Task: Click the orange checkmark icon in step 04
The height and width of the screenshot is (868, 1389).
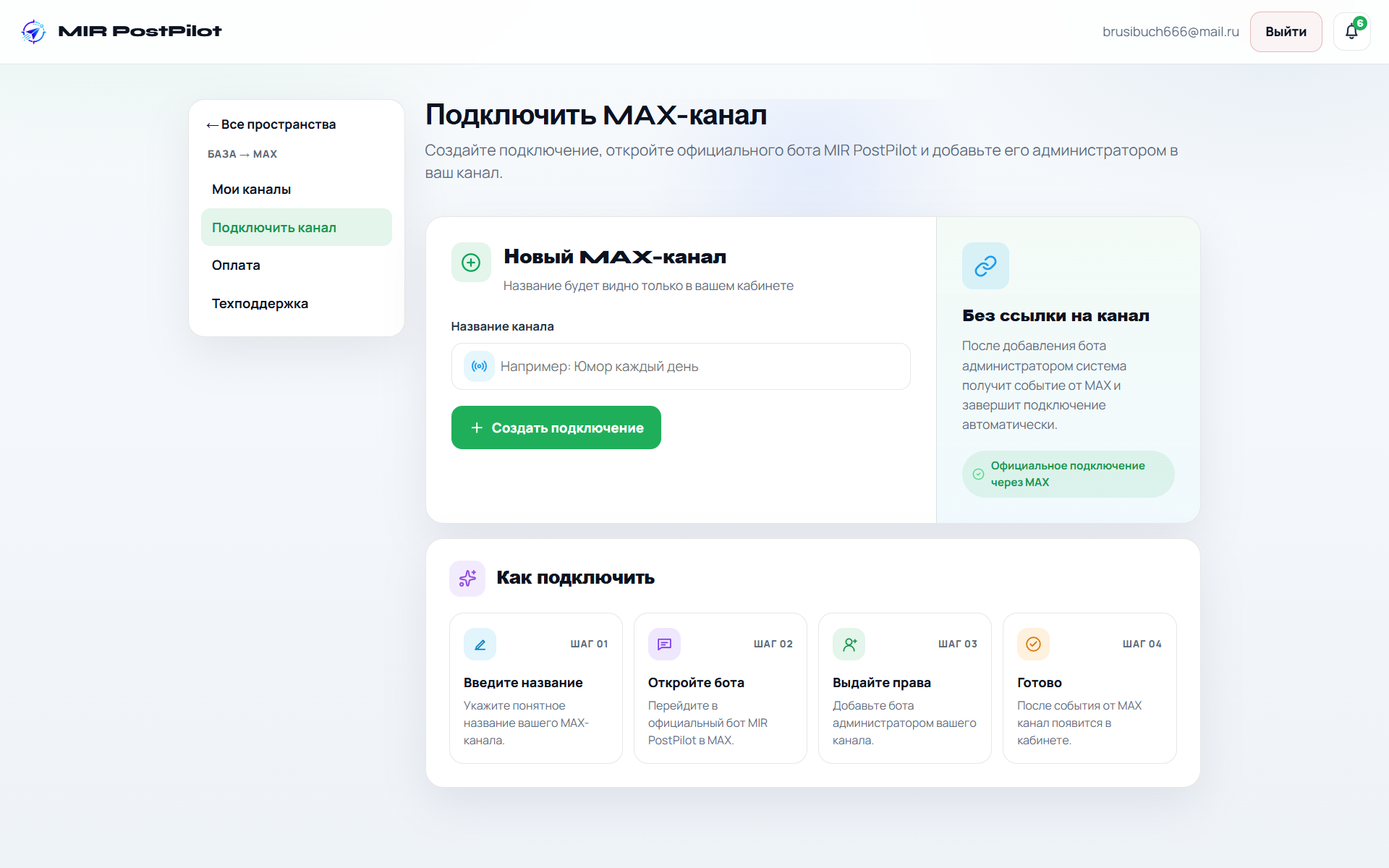Action: coord(1033,644)
